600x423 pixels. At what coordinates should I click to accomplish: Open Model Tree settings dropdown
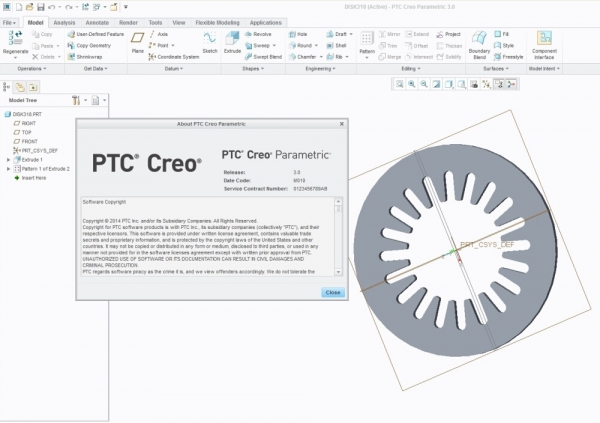click(x=79, y=100)
